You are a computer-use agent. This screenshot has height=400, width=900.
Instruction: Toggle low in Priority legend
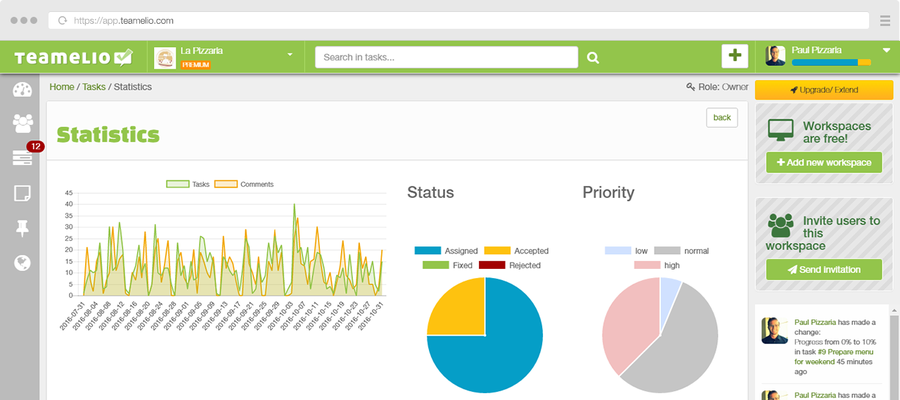point(626,251)
